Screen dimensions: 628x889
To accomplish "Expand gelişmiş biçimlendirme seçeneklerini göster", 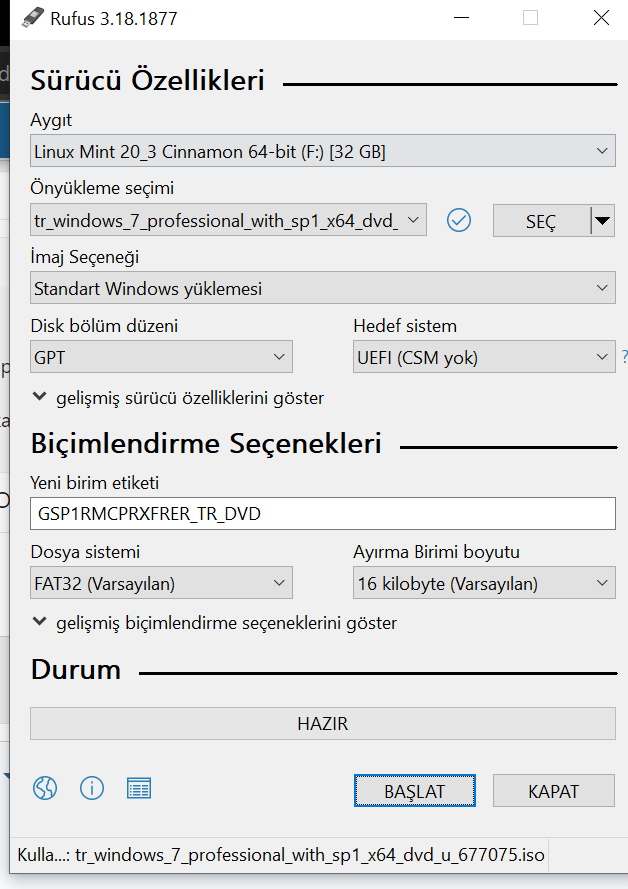I will pos(214,623).
